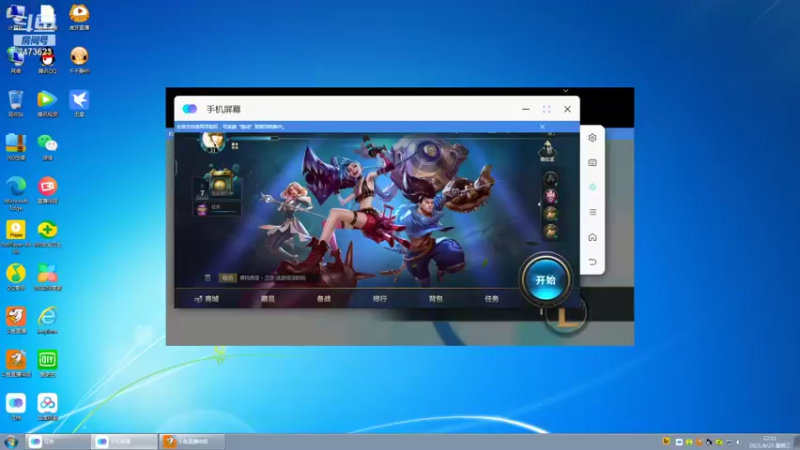The height and width of the screenshot is (450, 800).
Task: Click the hooded champion icon at top right
Action: click(547, 150)
